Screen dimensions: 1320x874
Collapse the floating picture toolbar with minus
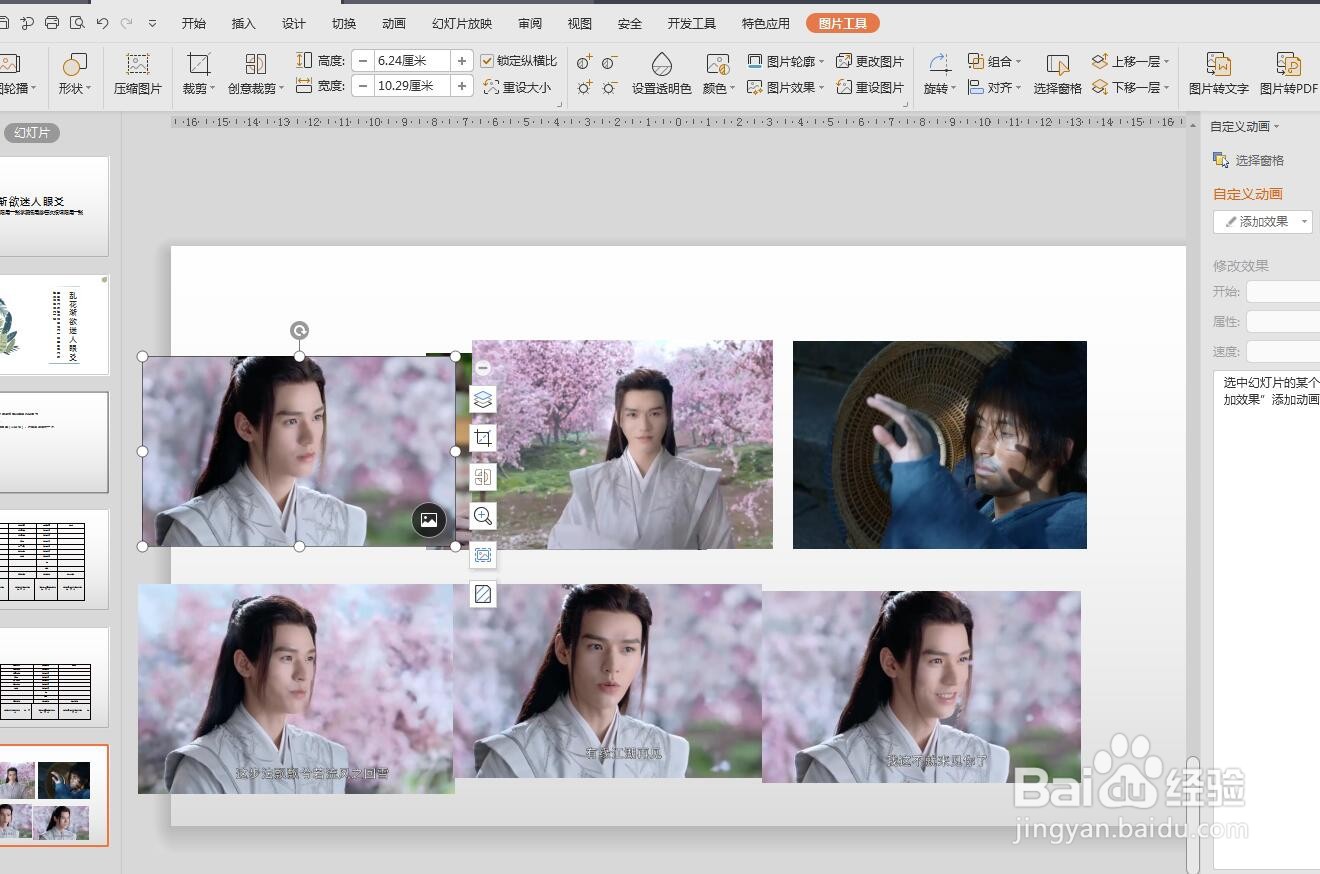483,368
